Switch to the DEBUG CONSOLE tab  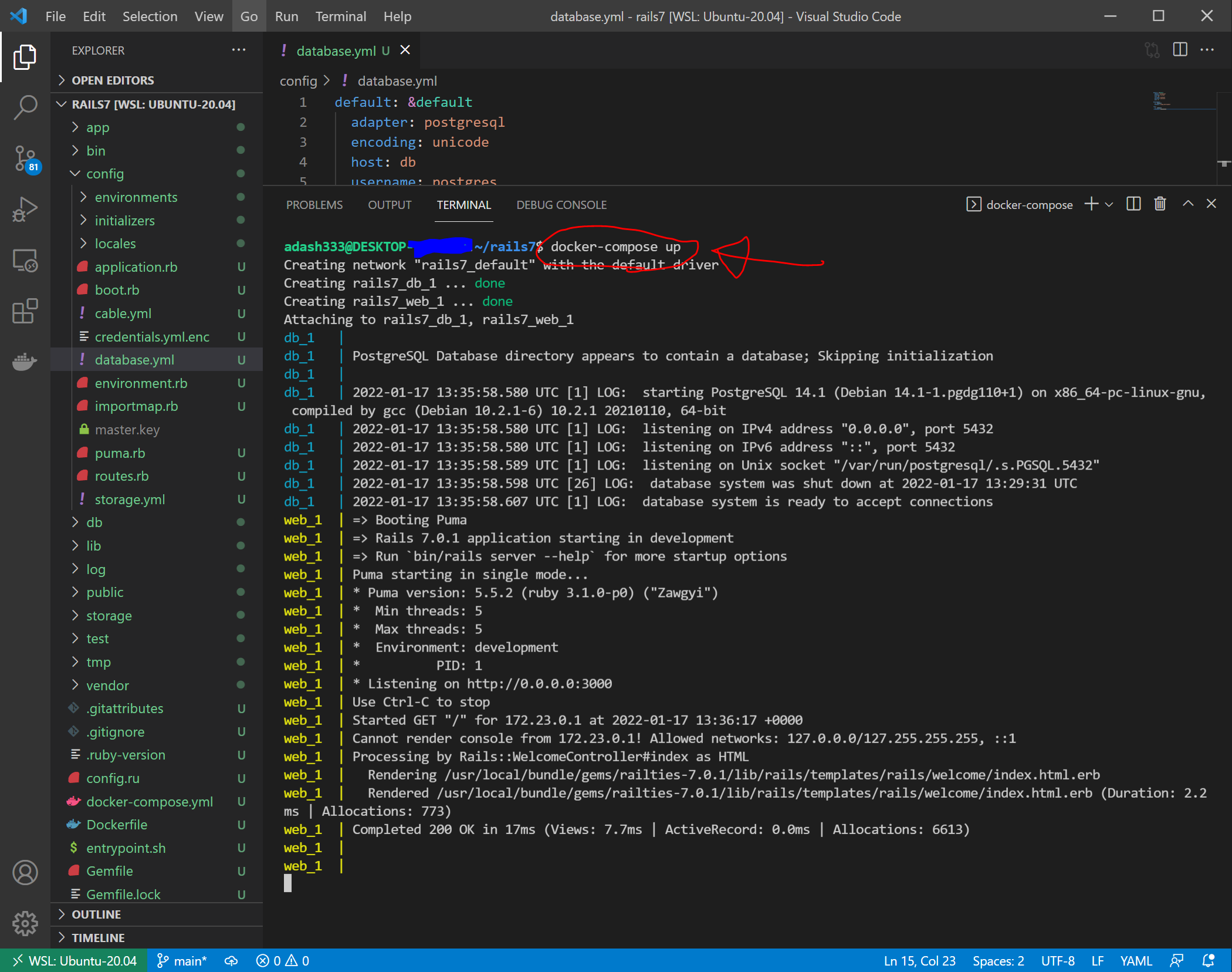(x=561, y=204)
